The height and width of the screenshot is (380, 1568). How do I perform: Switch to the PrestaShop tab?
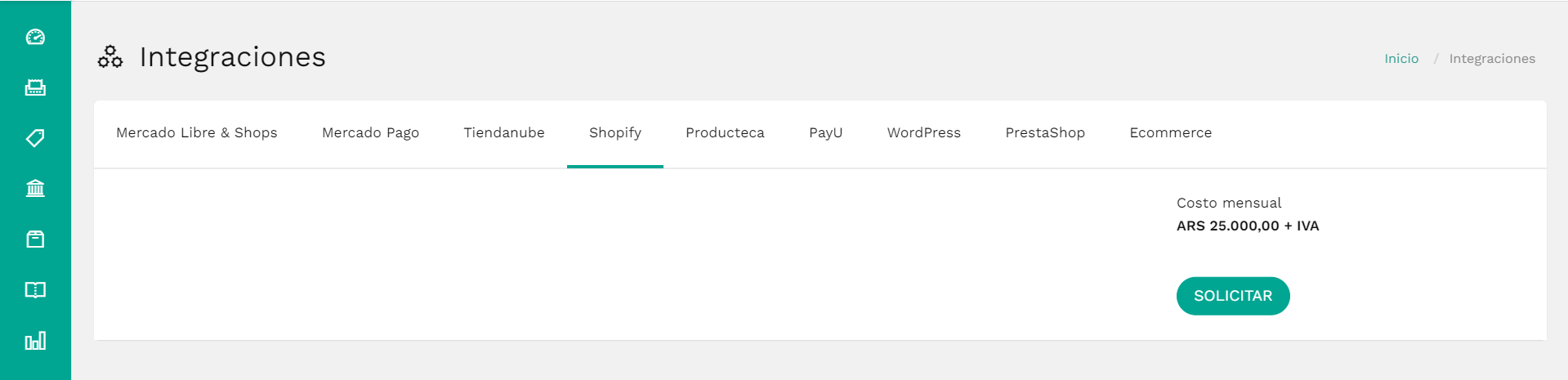(x=1045, y=133)
